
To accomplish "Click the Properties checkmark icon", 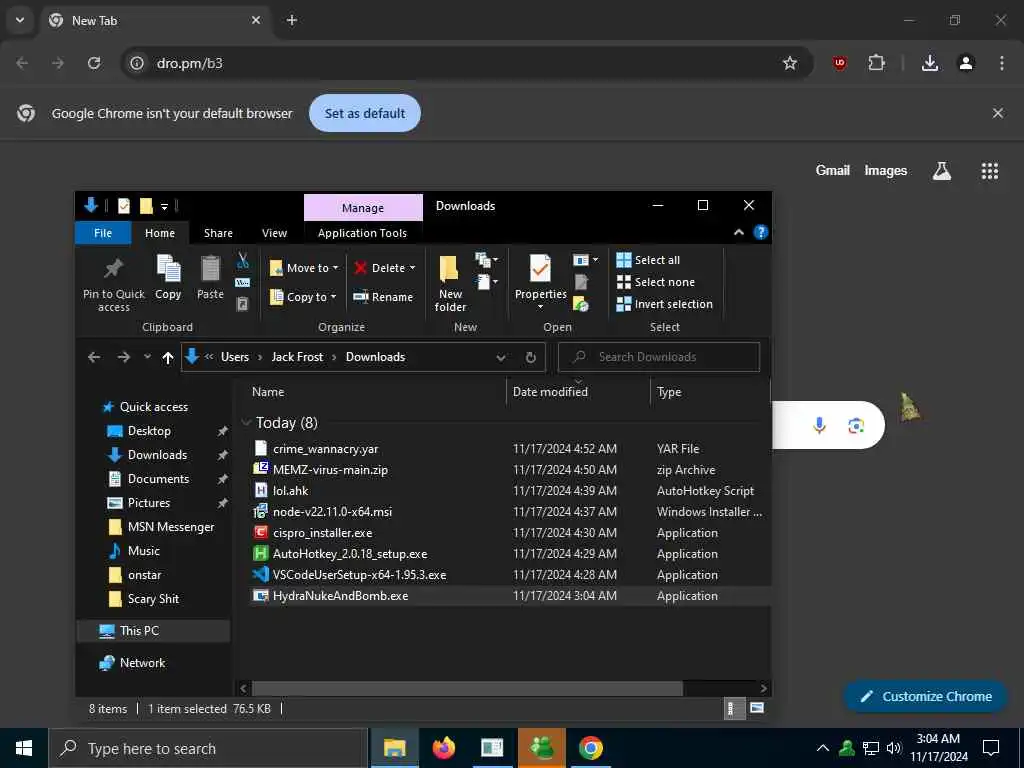I will tap(540, 268).
